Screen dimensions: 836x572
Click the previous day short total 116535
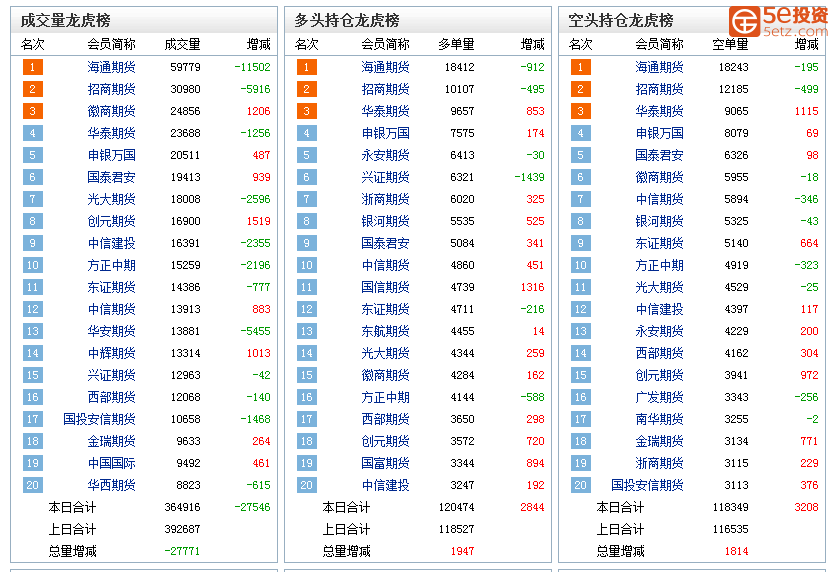(730, 529)
